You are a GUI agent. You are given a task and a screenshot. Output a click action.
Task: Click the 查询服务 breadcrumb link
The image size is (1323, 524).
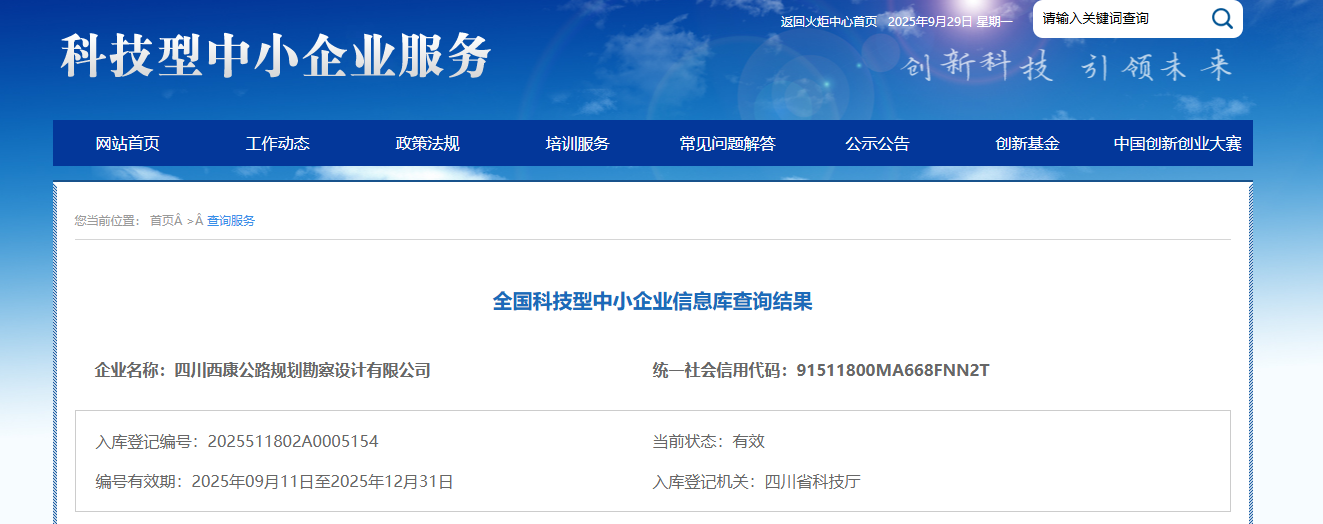[231, 221]
